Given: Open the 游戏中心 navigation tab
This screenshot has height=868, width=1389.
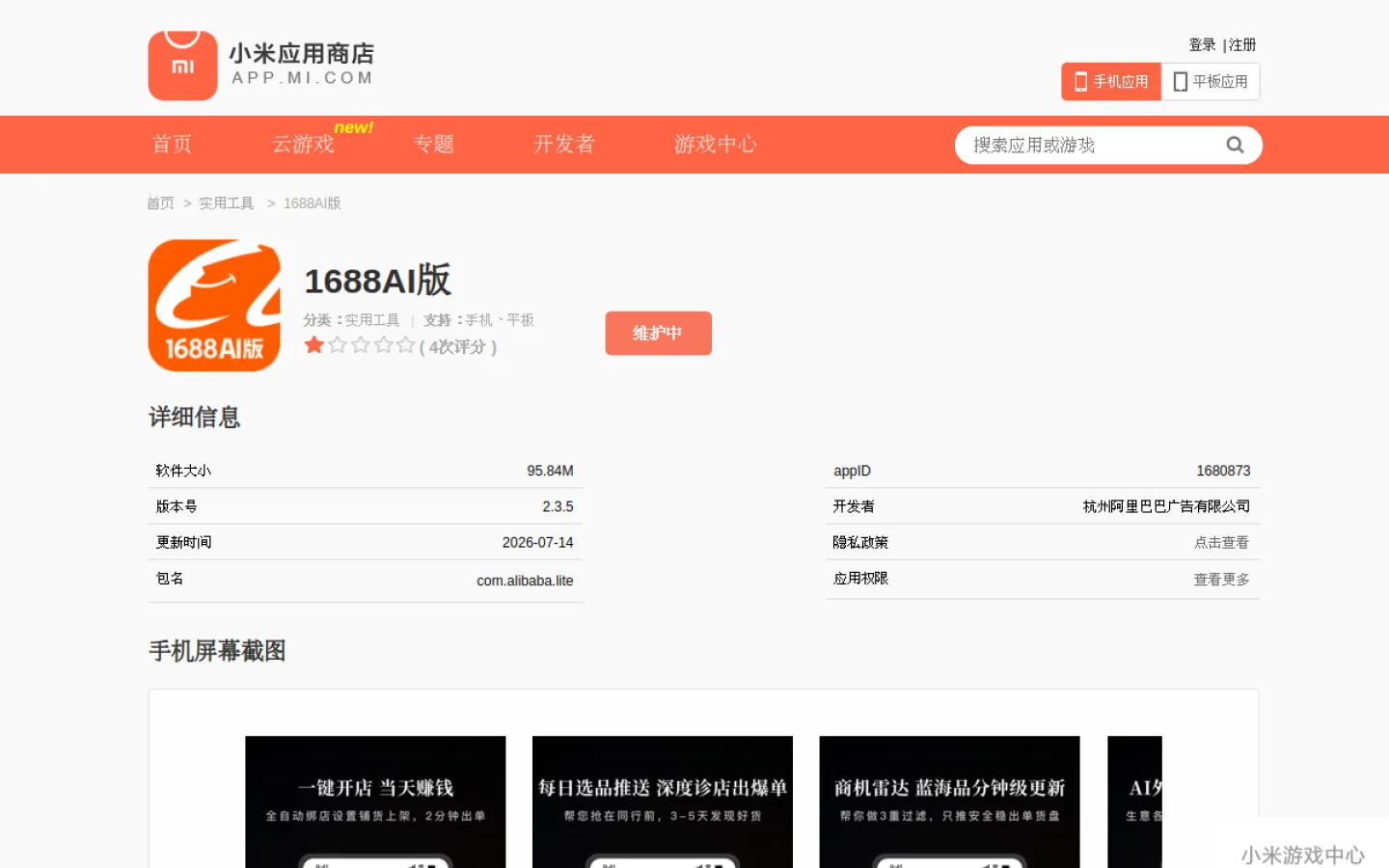Looking at the screenshot, I should (x=716, y=144).
